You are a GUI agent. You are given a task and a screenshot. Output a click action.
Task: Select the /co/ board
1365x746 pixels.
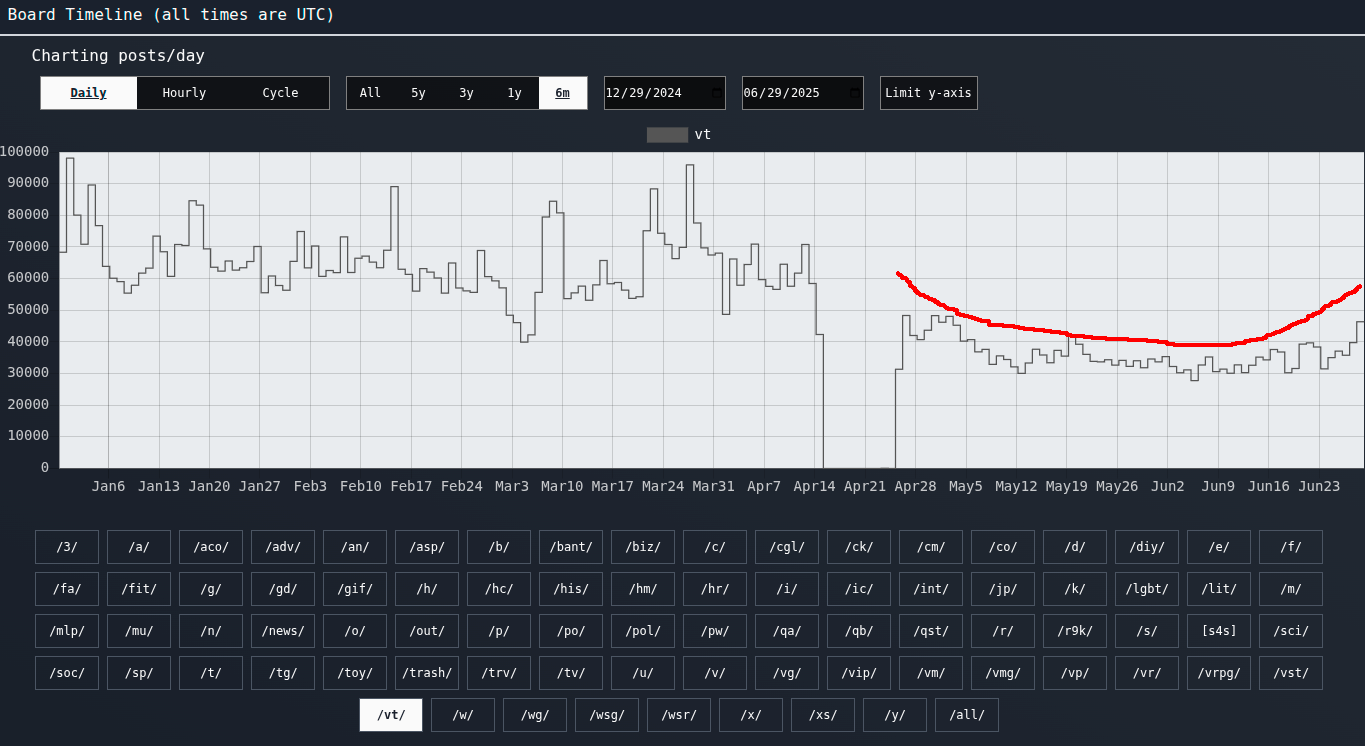pos(1003,547)
